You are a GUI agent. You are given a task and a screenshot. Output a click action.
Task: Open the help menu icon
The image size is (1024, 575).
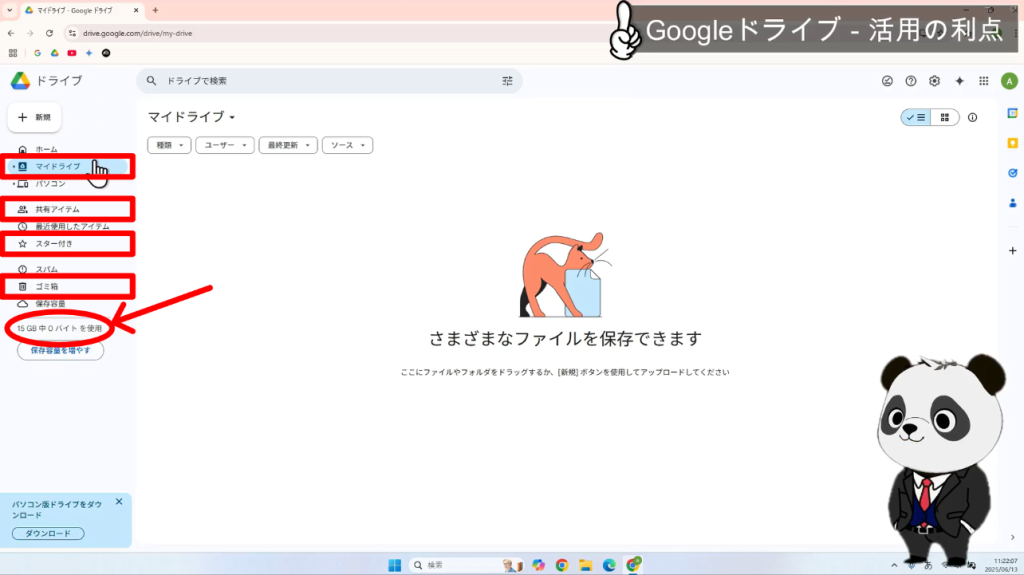tap(910, 81)
